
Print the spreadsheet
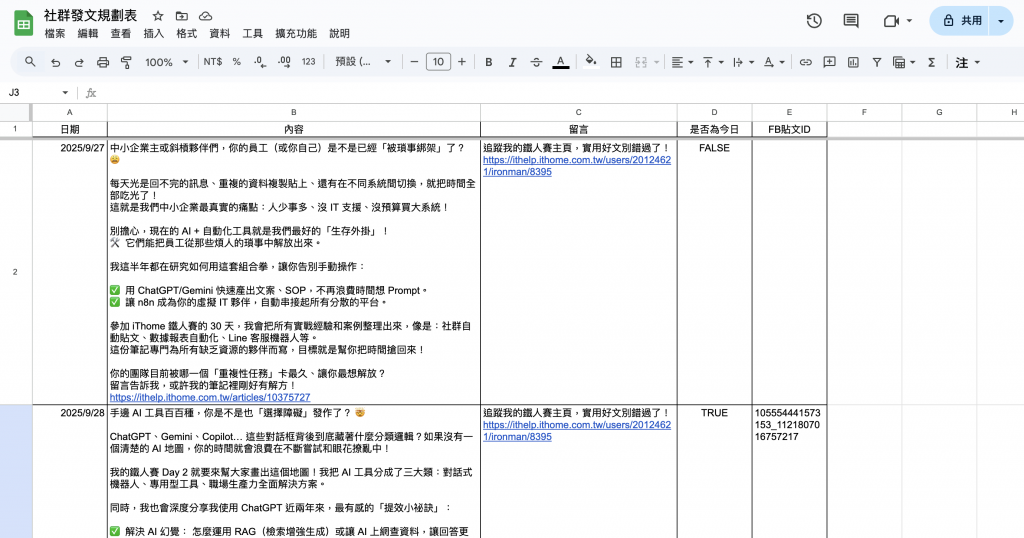click(x=103, y=62)
